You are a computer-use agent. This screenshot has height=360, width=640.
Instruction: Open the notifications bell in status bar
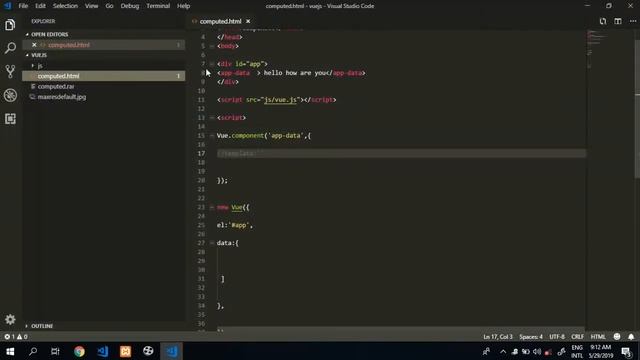(x=631, y=337)
